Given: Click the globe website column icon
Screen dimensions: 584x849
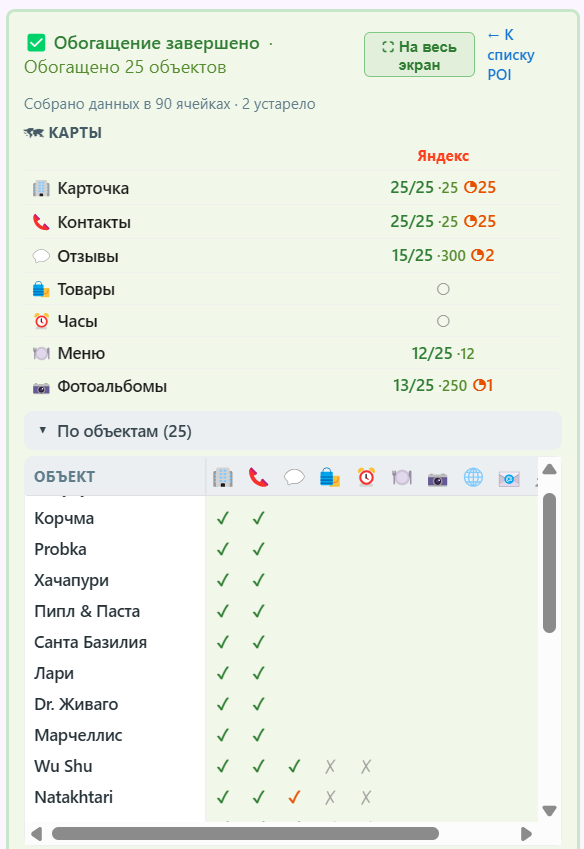Looking at the screenshot, I should [x=473, y=478].
